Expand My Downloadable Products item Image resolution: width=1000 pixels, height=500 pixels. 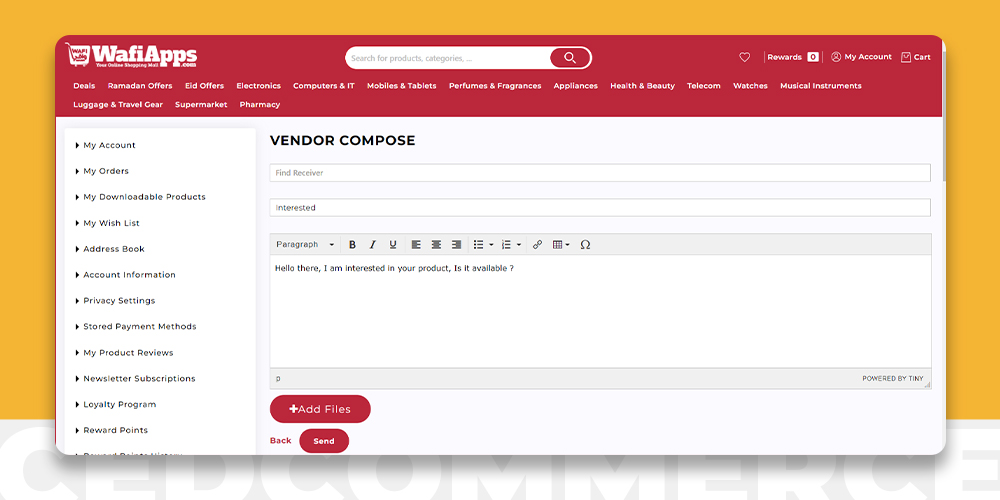tap(140, 197)
